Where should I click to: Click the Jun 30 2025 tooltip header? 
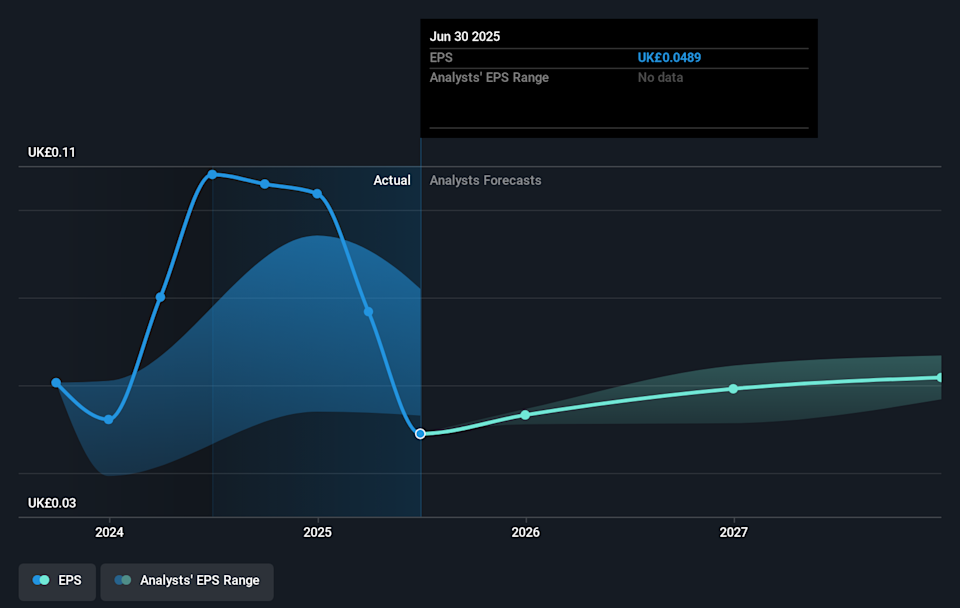[465, 36]
